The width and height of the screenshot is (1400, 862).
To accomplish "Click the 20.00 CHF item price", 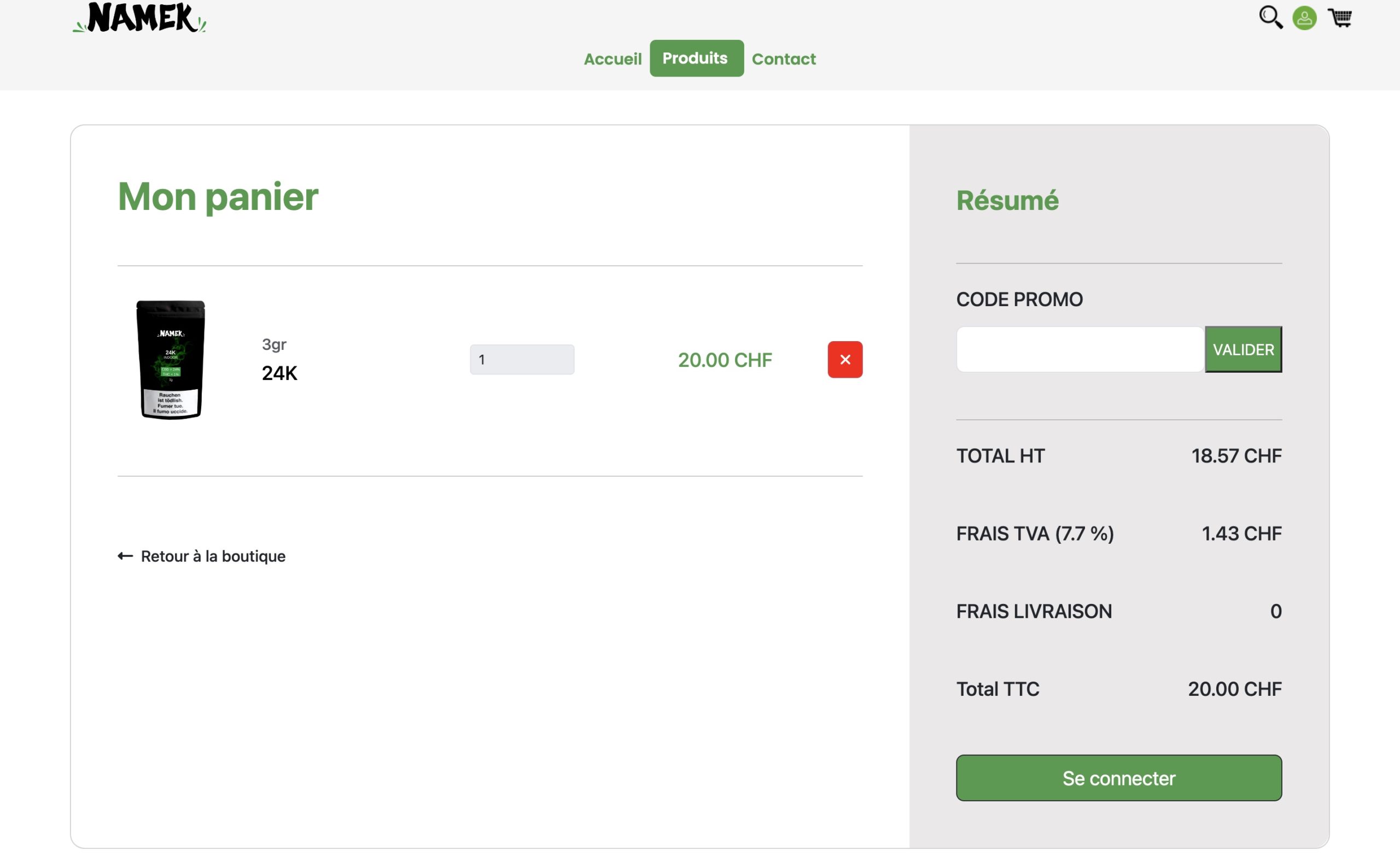I will pyautogui.click(x=724, y=360).
